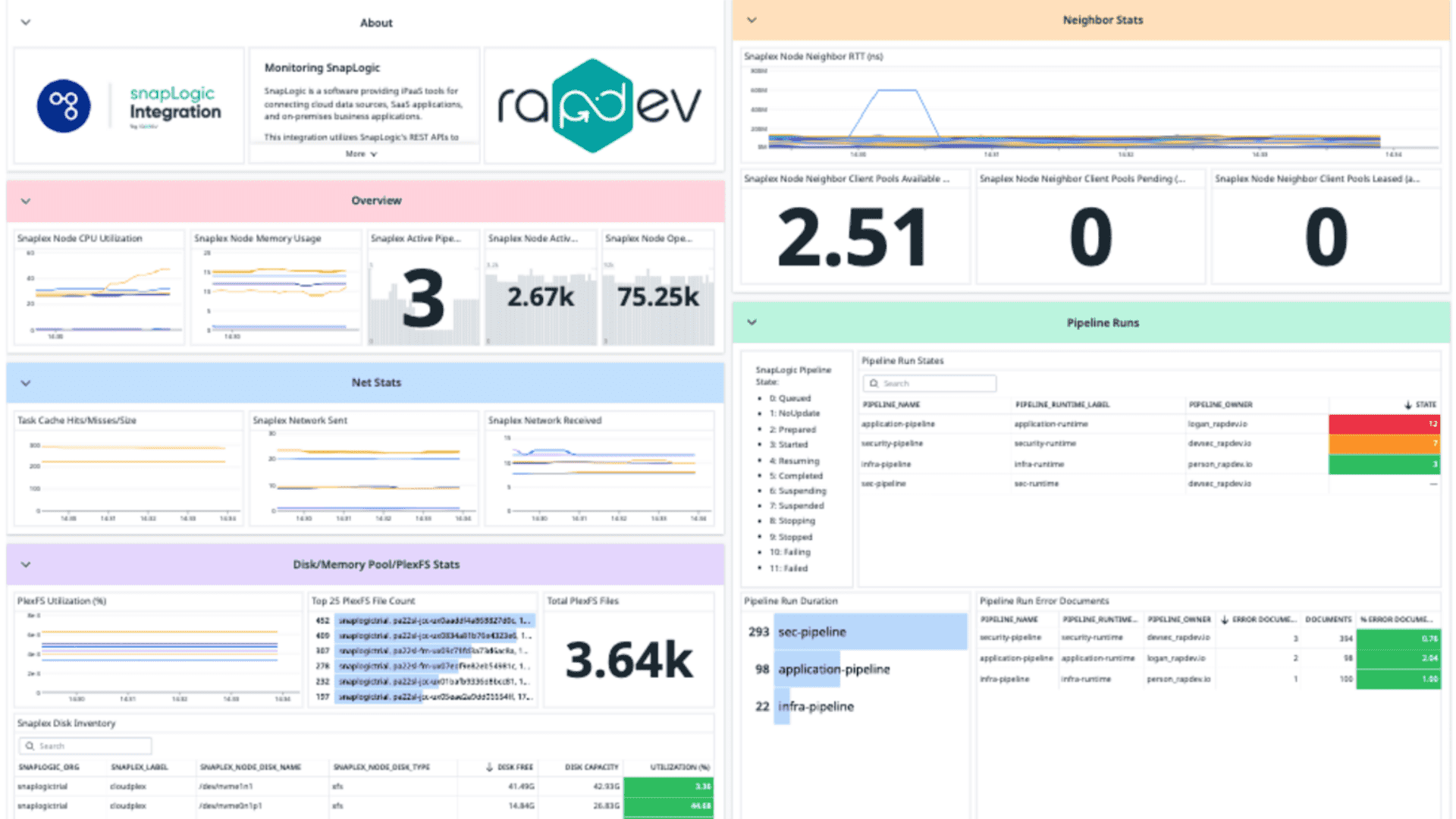Click the 3.64k Total PlexFS Files value

(x=629, y=661)
